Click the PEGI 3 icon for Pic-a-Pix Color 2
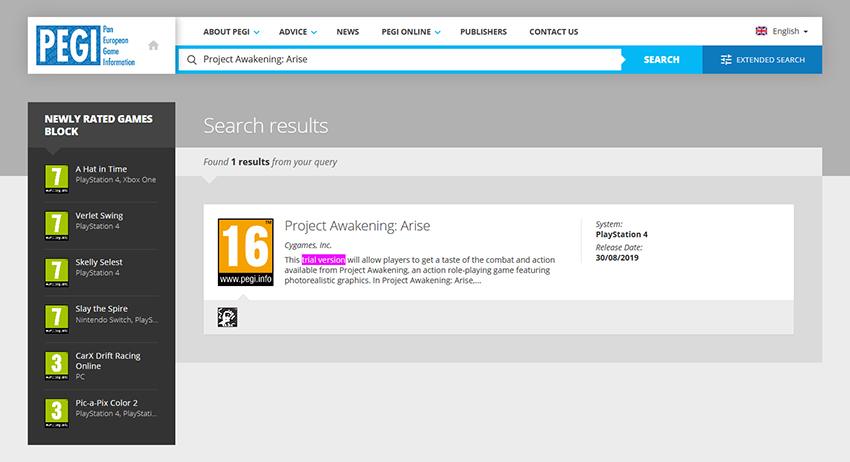Image resolution: width=850 pixels, height=462 pixels. pyautogui.click(x=57, y=411)
